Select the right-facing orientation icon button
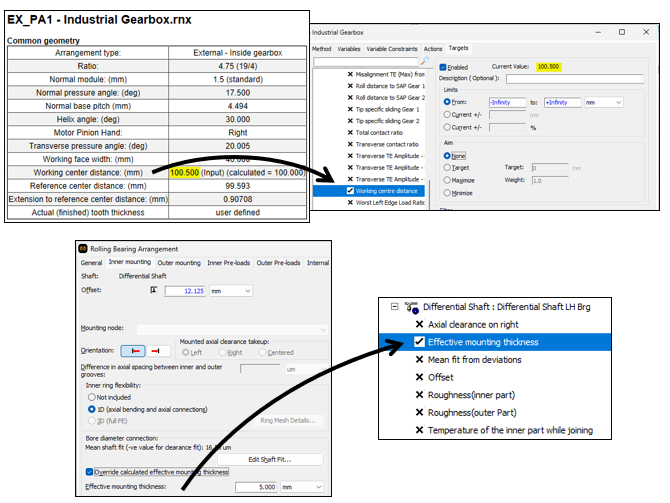The width and height of the screenshot is (670, 503). point(155,351)
